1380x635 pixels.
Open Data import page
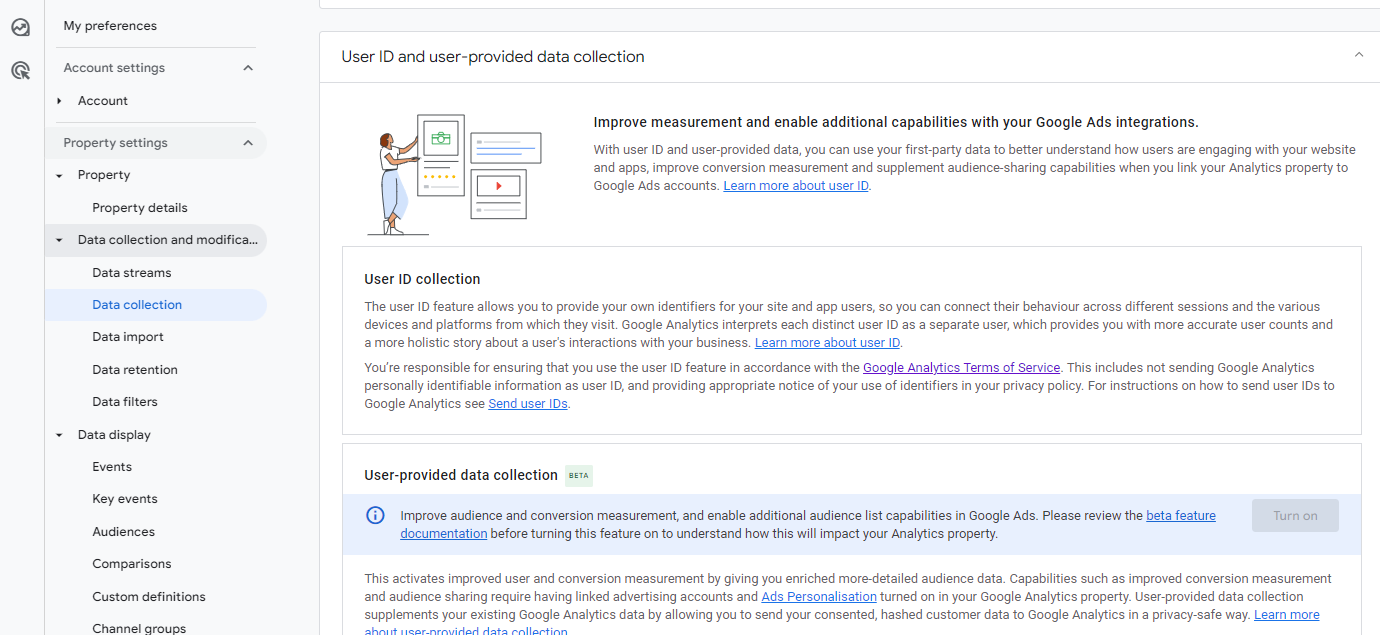[x=128, y=337]
